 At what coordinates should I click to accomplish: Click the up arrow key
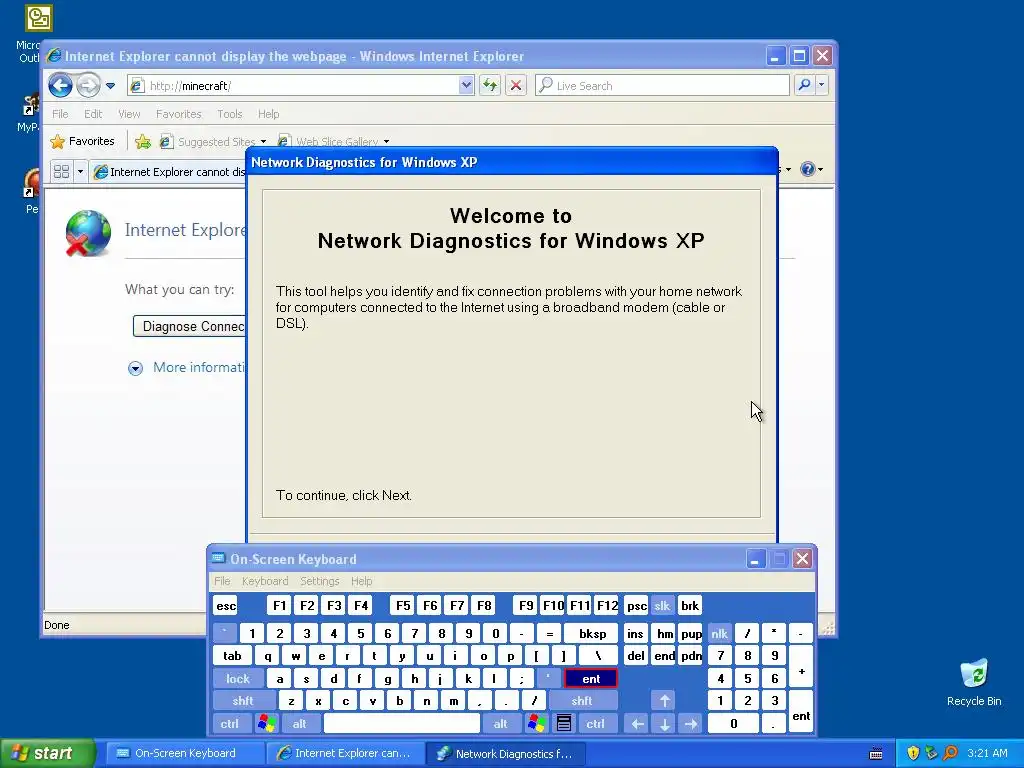(x=664, y=701)
